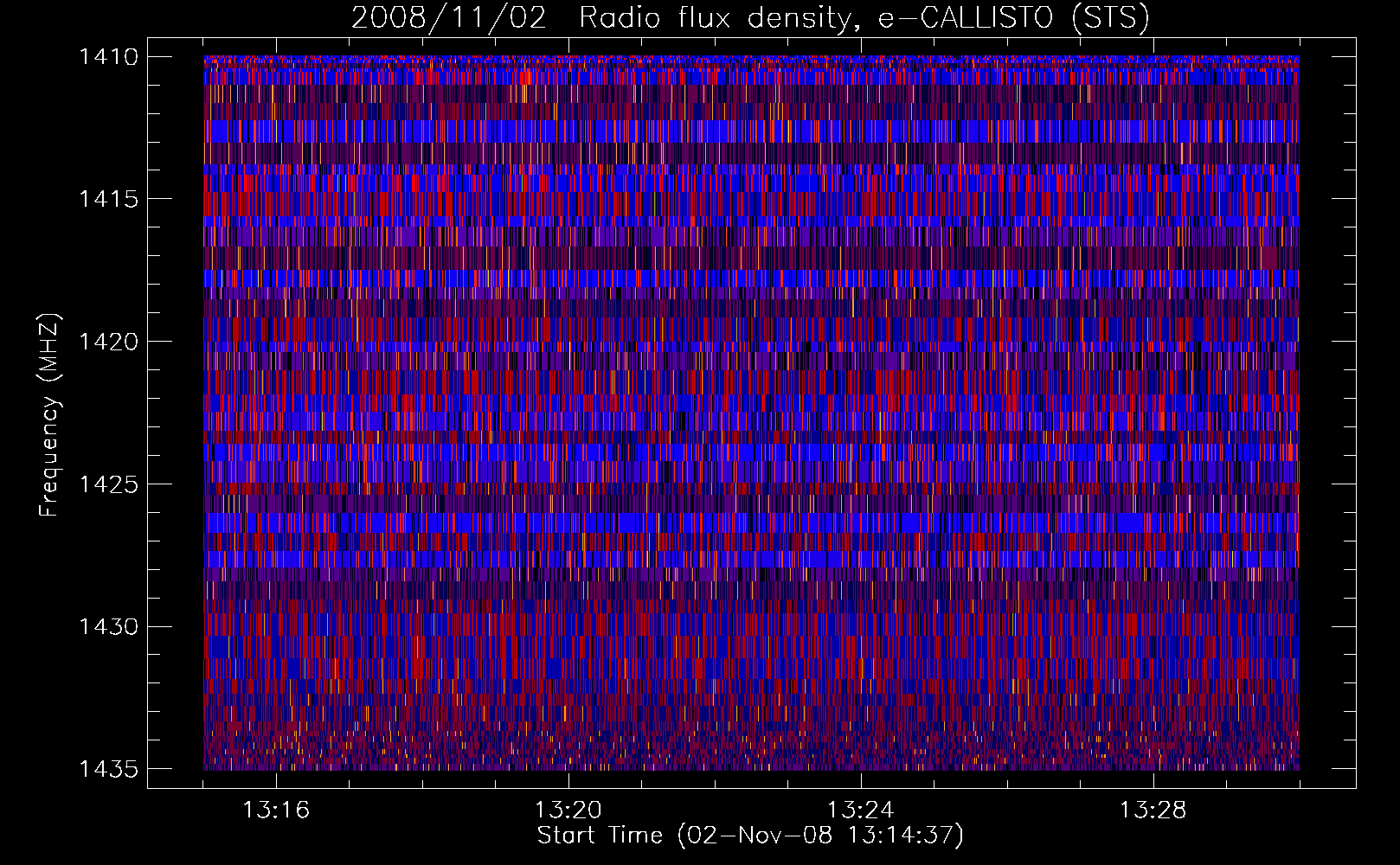Viewport: 1400px width, 865px height.
Task: Click the 'Frequency (MHZ)' vertical axis title
Action: pos(49,415)
